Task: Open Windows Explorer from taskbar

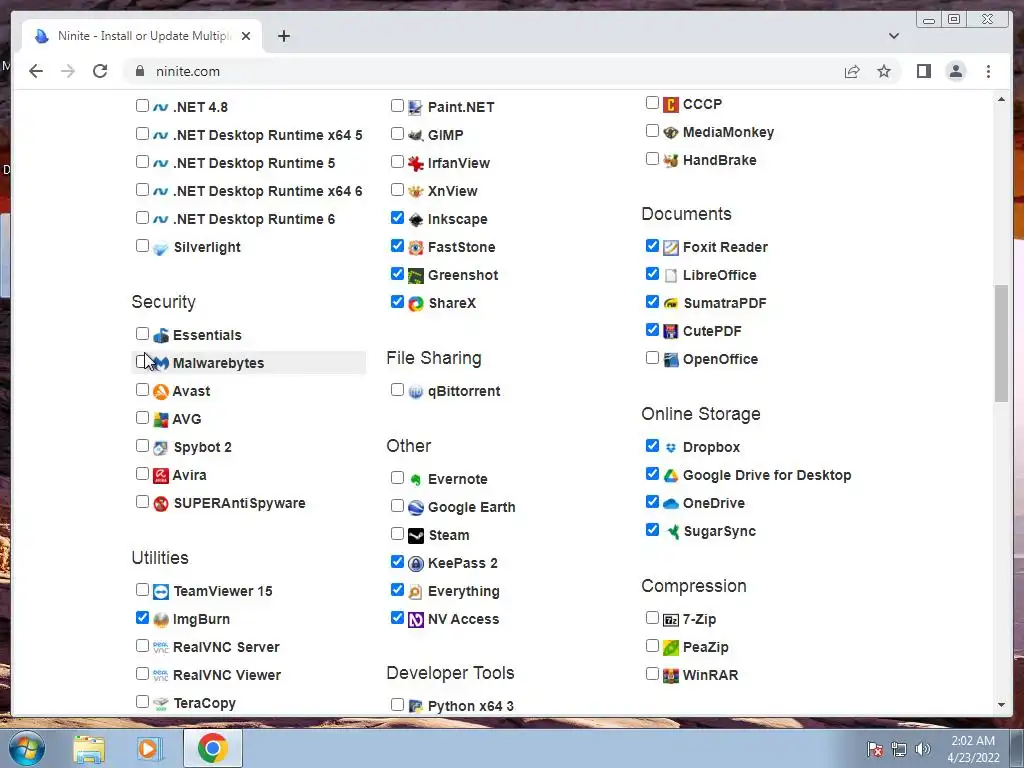Action: pos(89,748)
